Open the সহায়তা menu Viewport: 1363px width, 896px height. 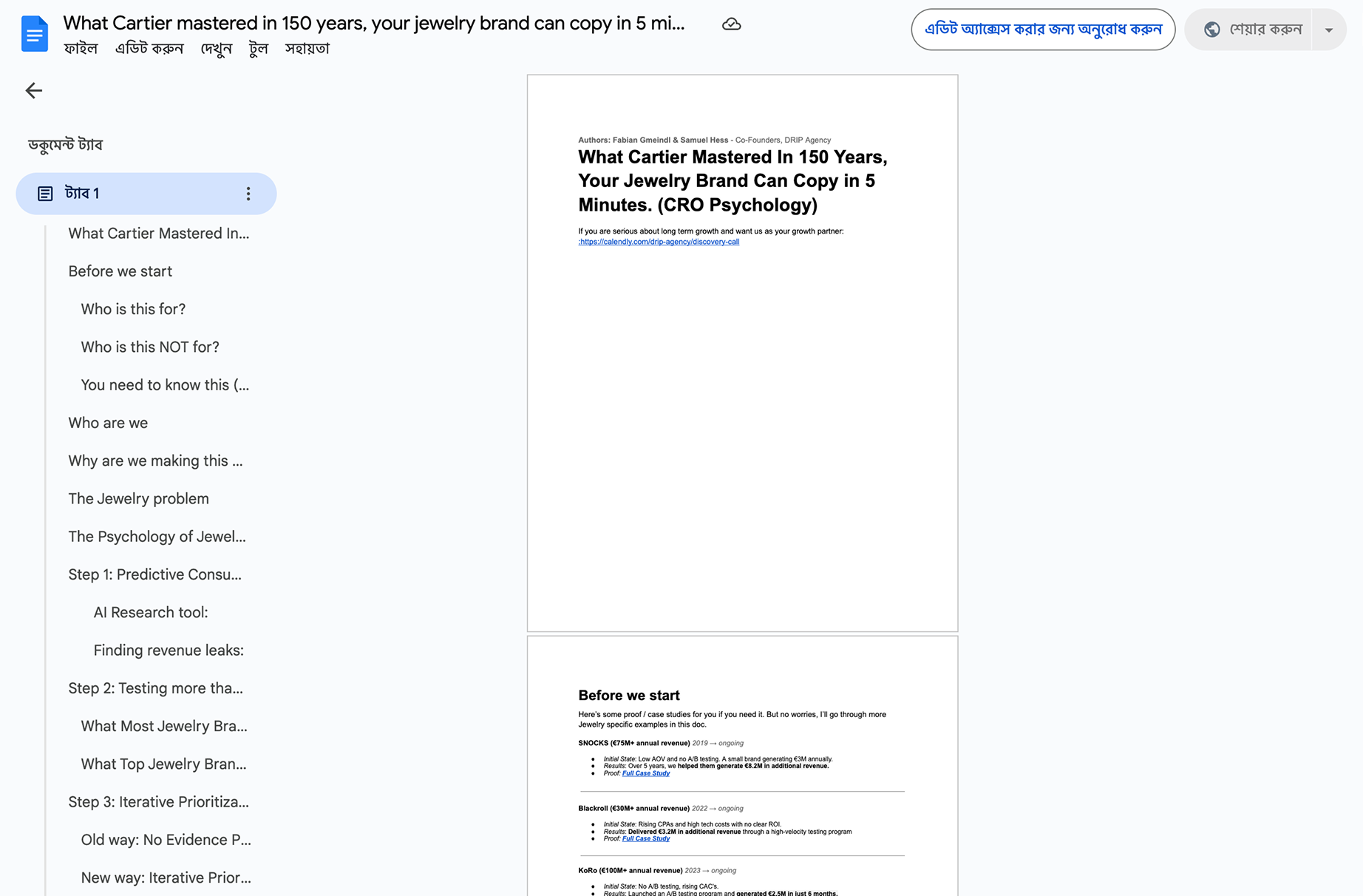[x=307, y=49]
